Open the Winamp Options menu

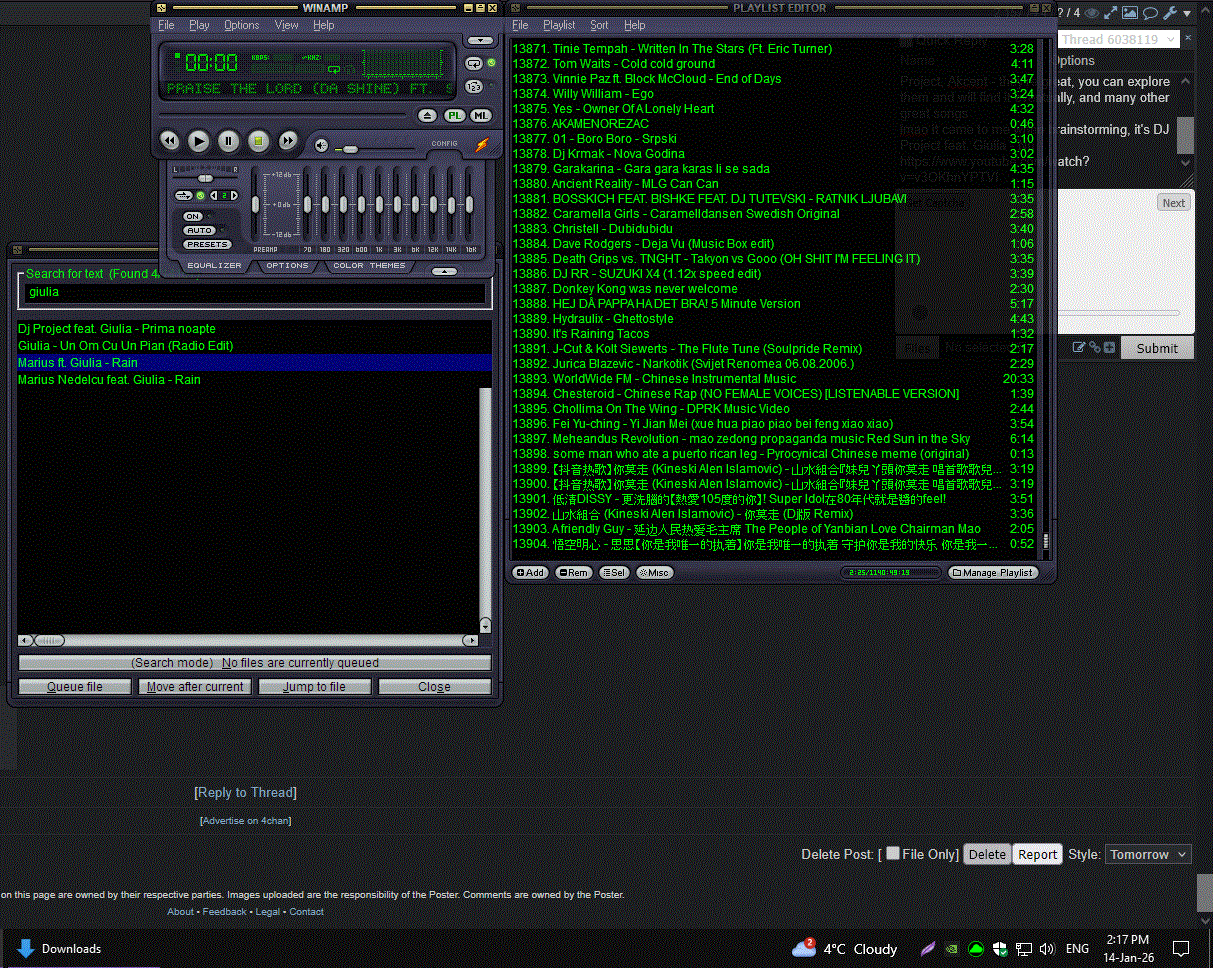click(241, 25)
